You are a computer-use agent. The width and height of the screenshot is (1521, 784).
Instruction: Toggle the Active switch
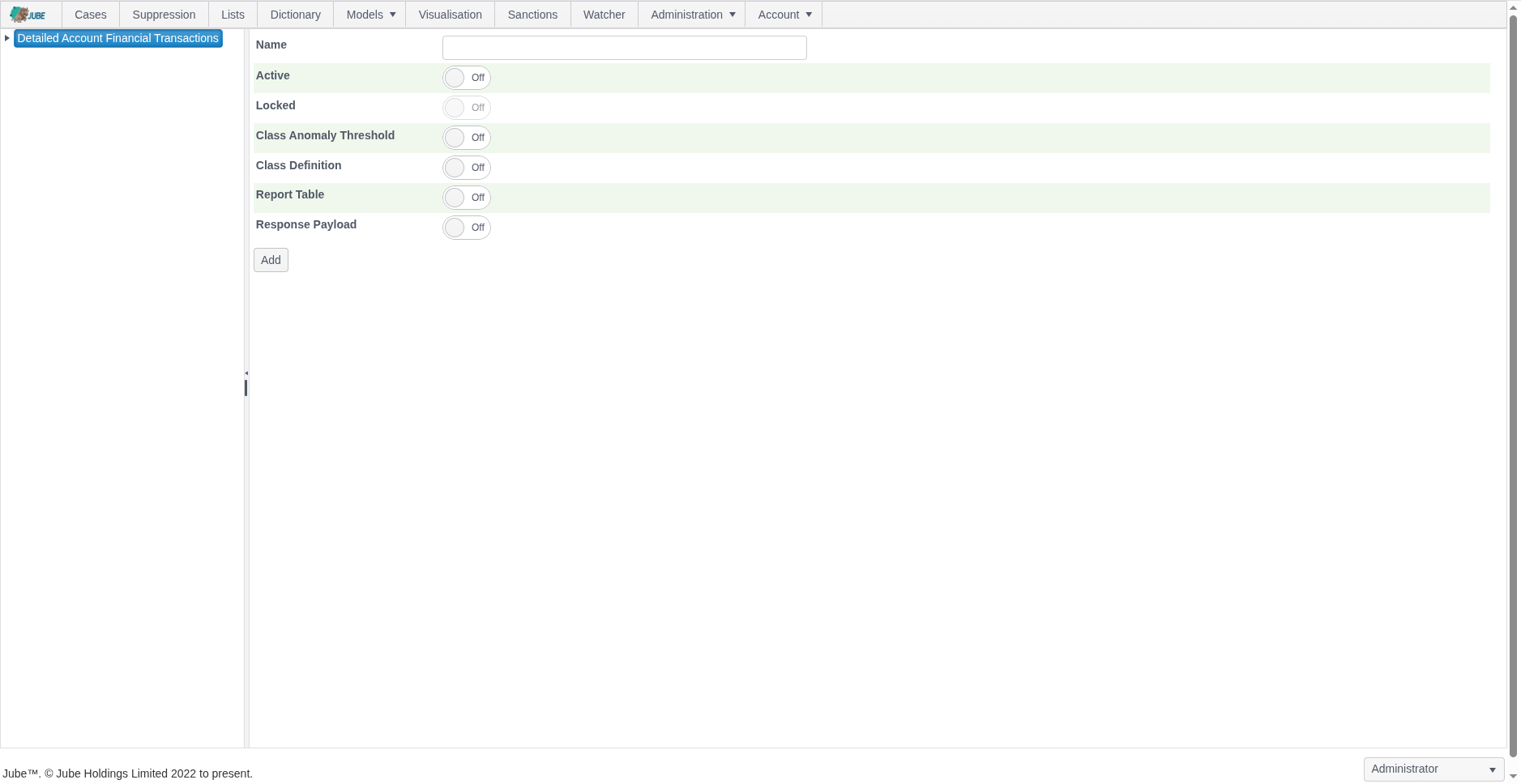[467, 78]
